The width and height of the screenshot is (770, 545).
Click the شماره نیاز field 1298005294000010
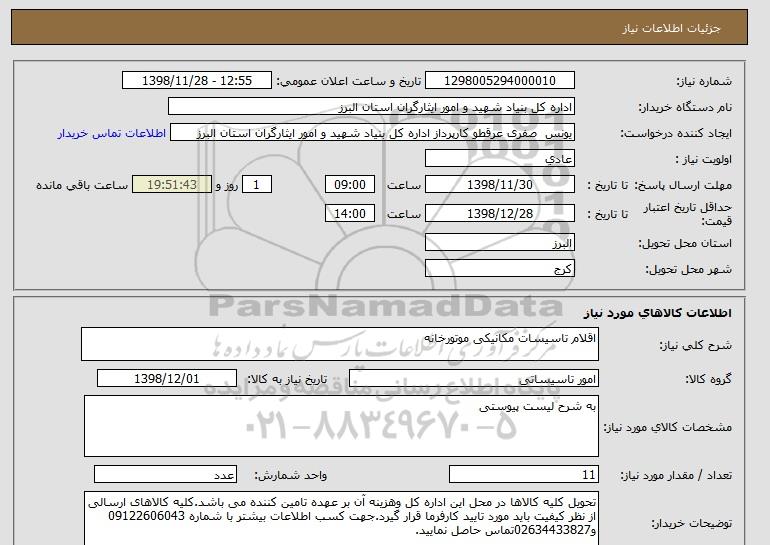coord(500,81)
